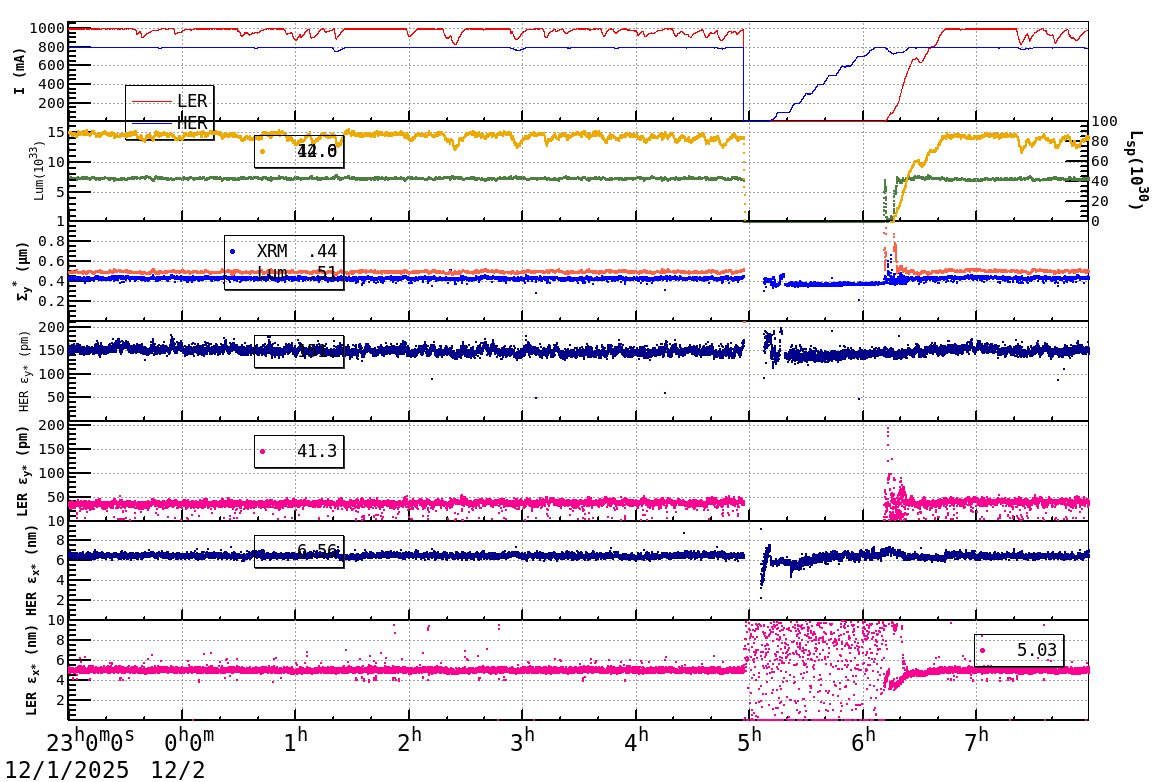Image resolution: width=1160 pixels, height=782 pixels.
Task: Click the 80 tick on the Lsp axis
Action: coord(1101,141)
